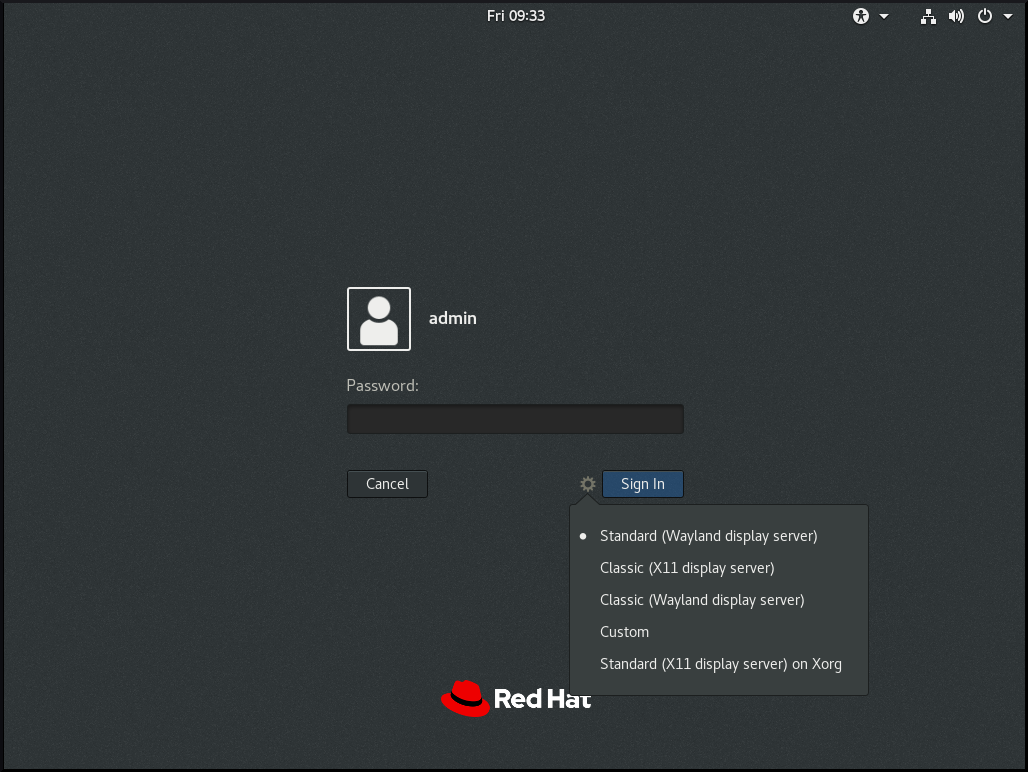Click the wired network status icon

[x=929, y=16]
